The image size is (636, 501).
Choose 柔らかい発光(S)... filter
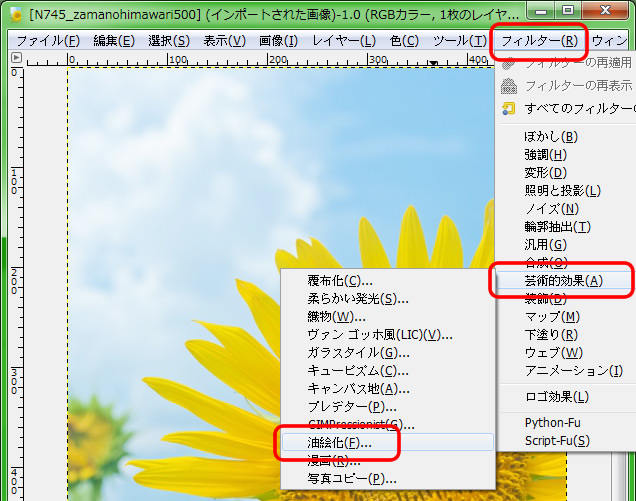point(388,299)
